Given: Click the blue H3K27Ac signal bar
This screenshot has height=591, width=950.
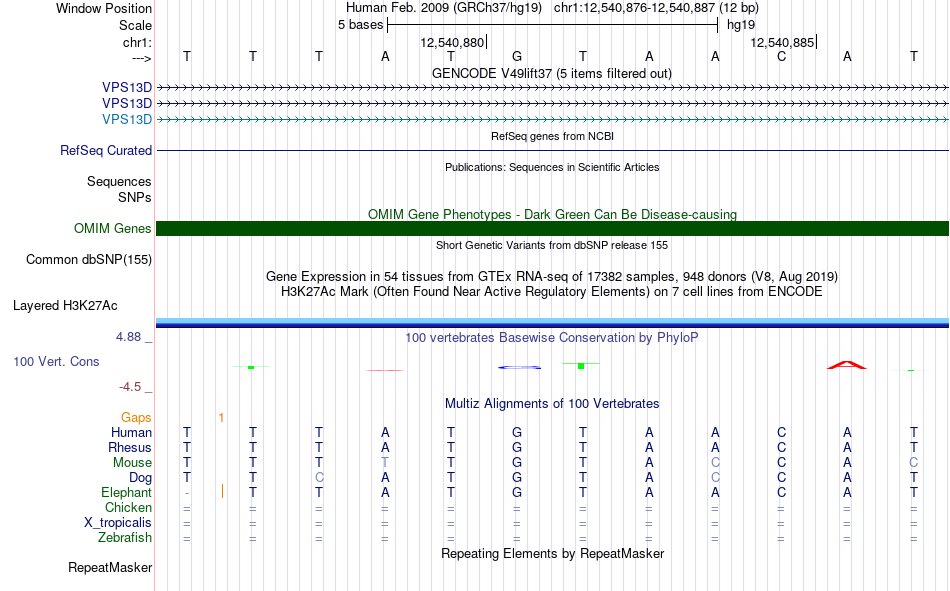Looking at the screenshot, I should [553, 323].
